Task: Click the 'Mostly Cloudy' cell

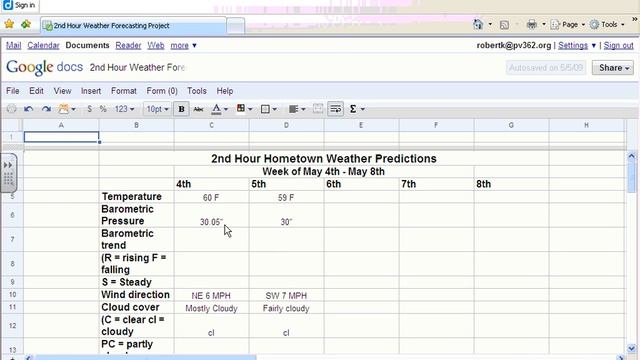Action: point(211,308)
